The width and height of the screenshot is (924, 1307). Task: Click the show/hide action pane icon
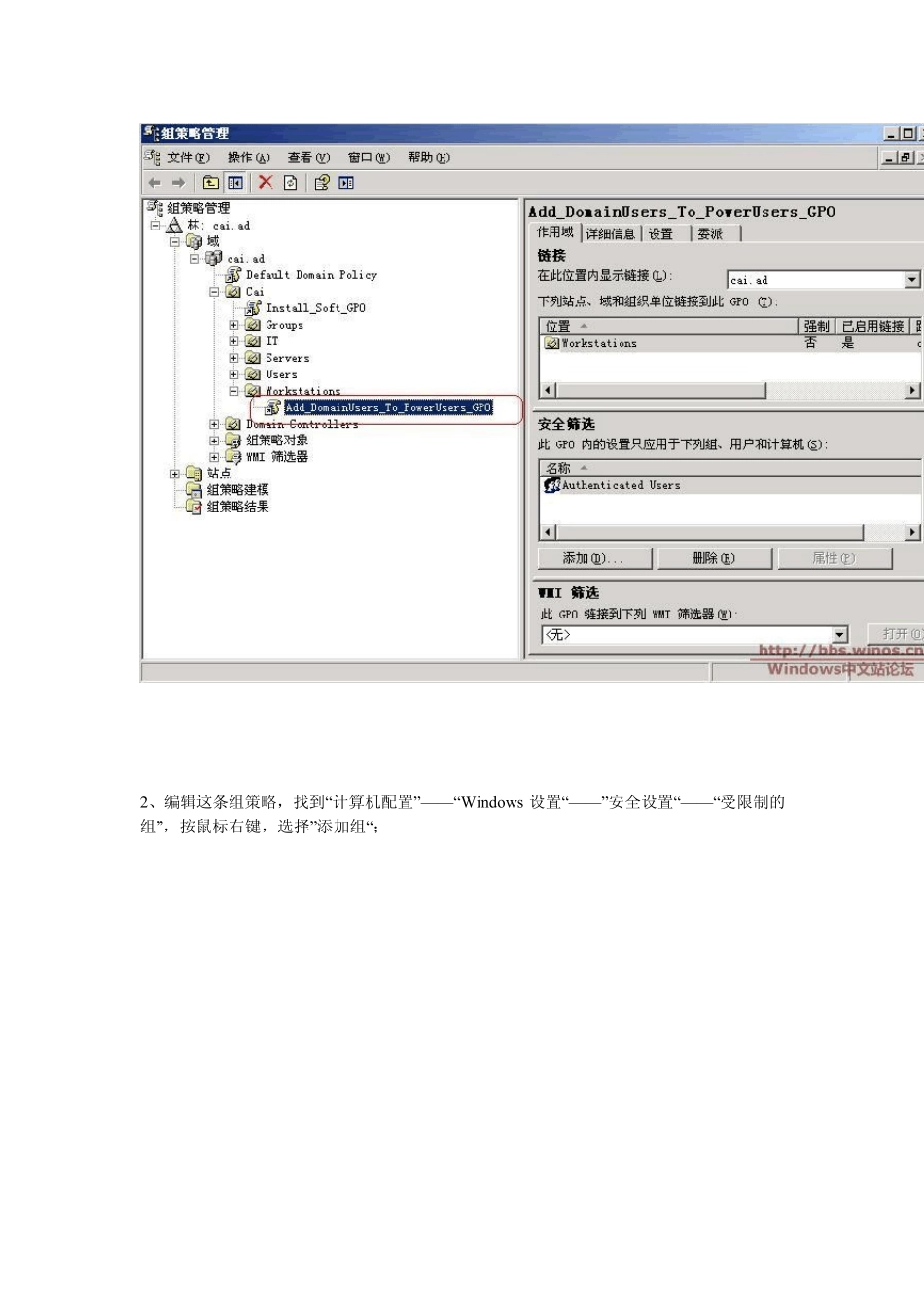point(346,183)
